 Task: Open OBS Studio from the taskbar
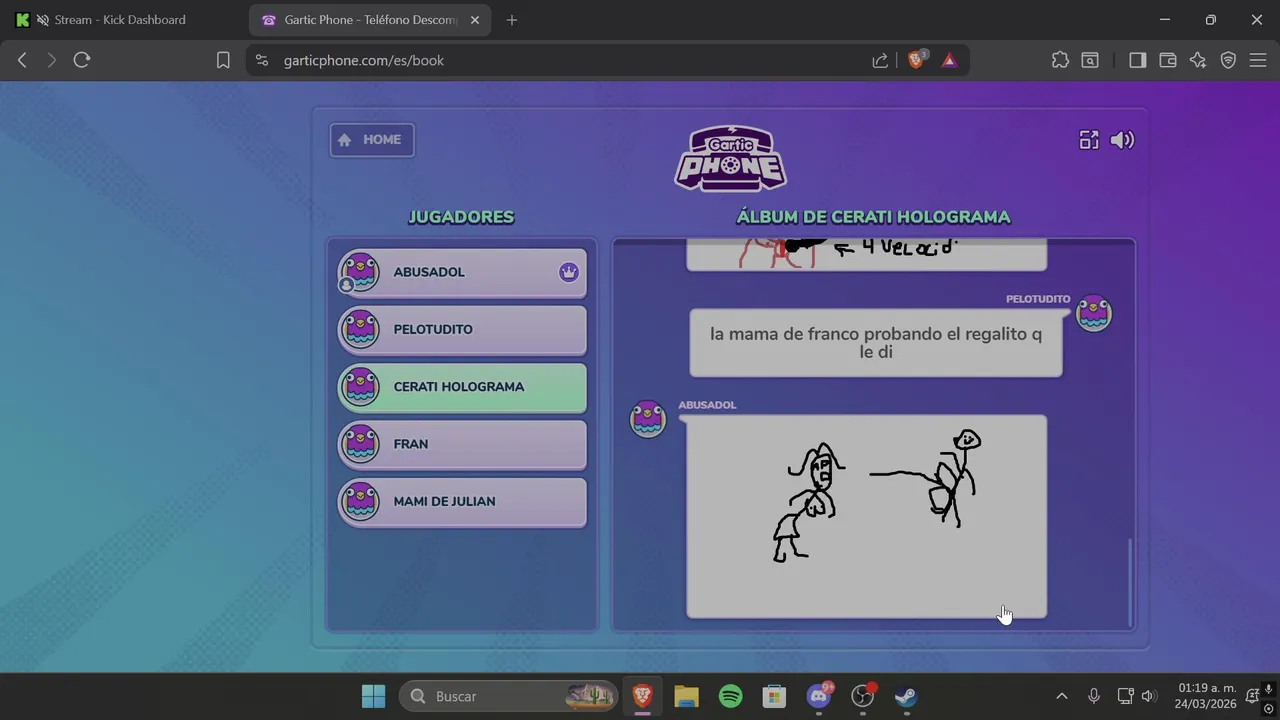pyautogui.click(x=863, y=696)
